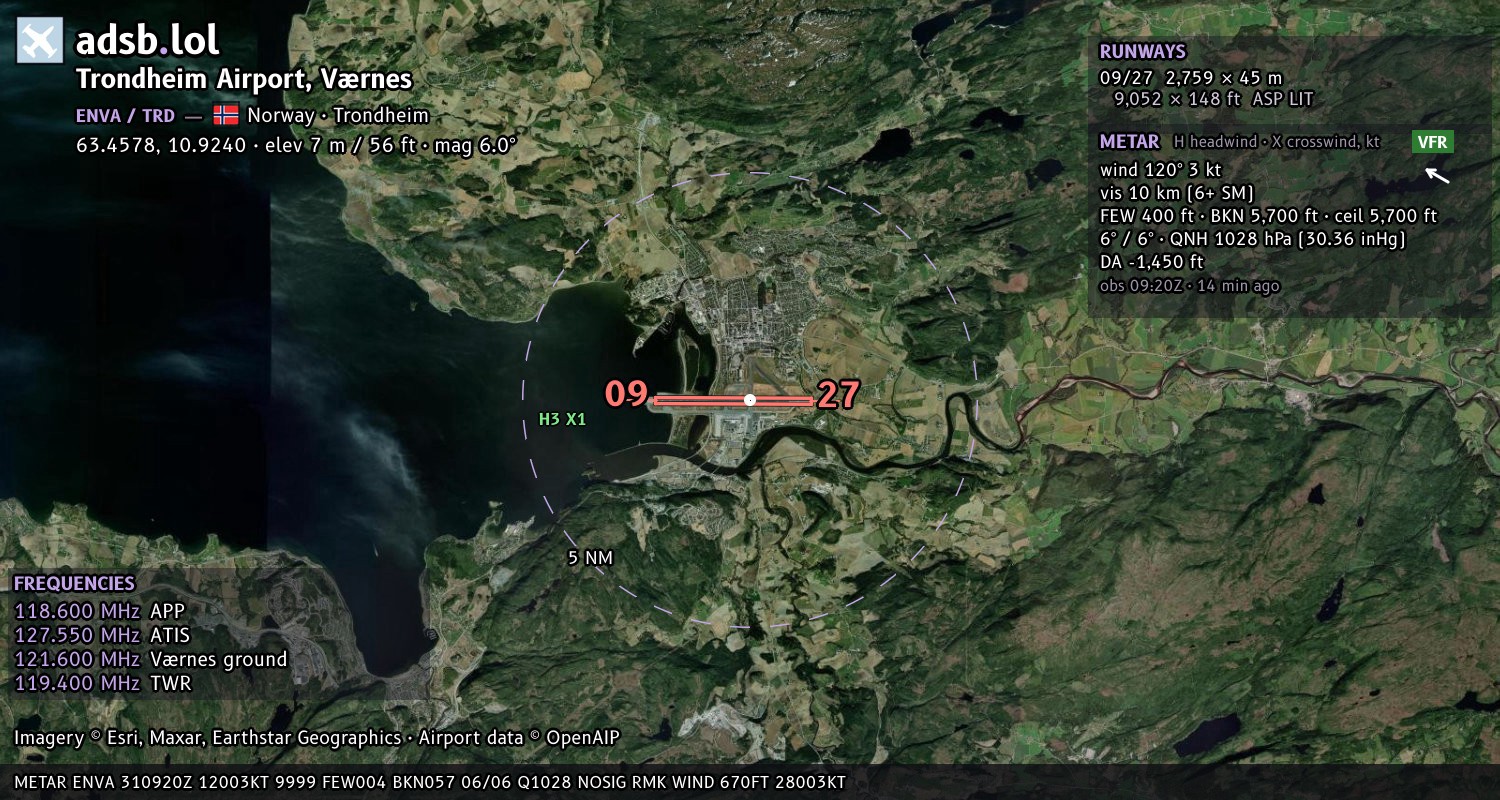Image resolution: width=1500 pixels, height=800 pixels.
Task: Click the Norway · Trondheim location text
Action: pyautogui.click(x=338, y=116)
